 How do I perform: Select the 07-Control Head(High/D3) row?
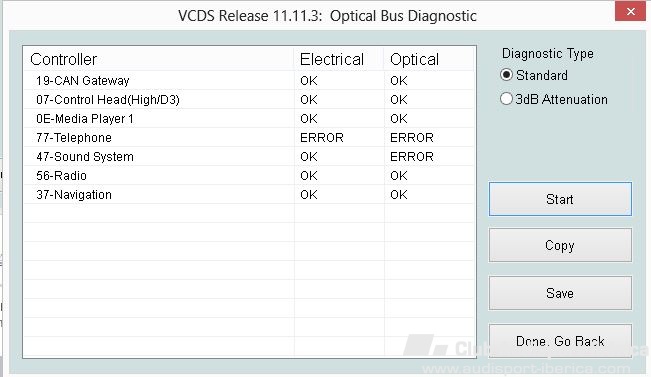(249, 100)
